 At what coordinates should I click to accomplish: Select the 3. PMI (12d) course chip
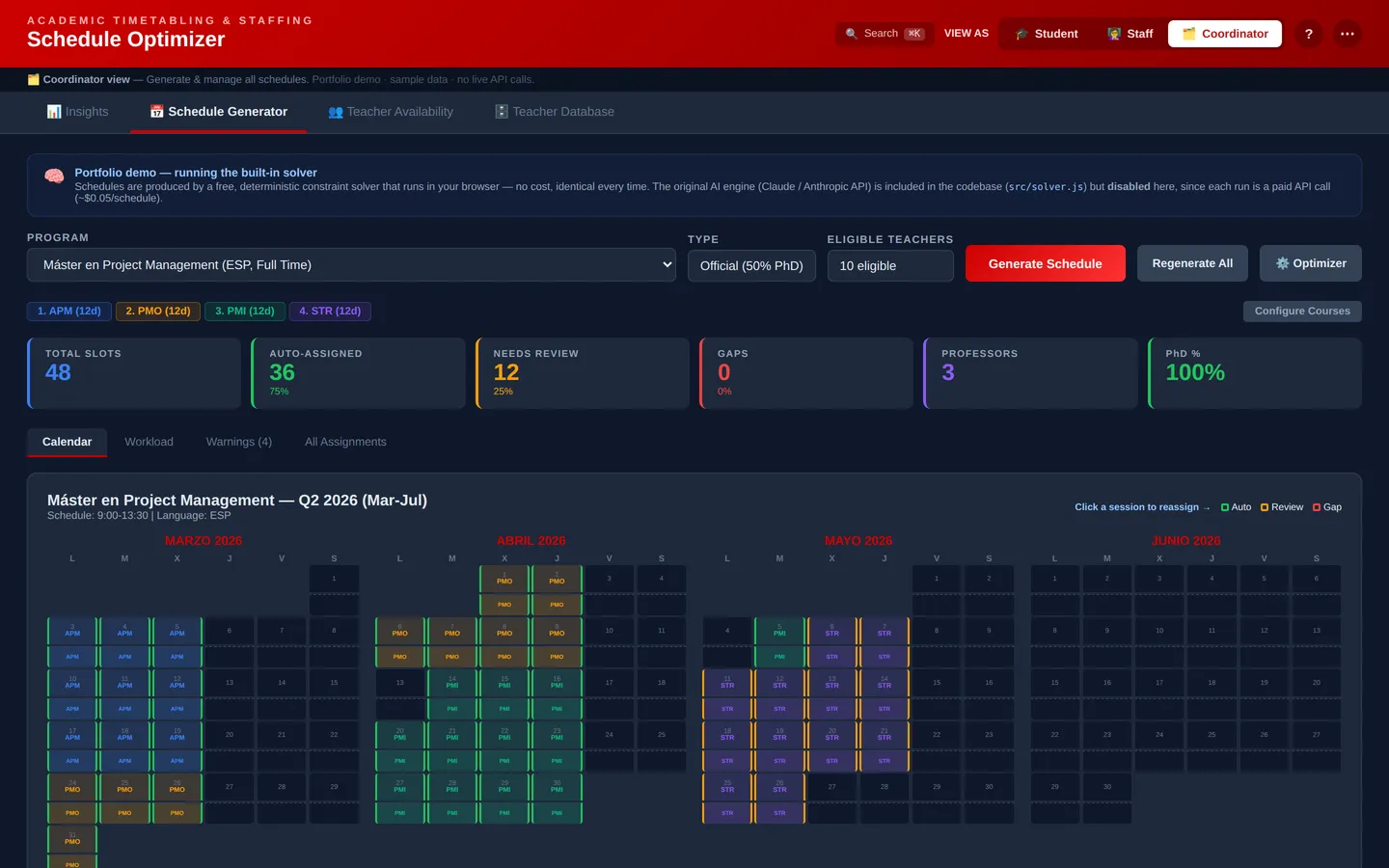pyautogui.click(x=245, y=312)
